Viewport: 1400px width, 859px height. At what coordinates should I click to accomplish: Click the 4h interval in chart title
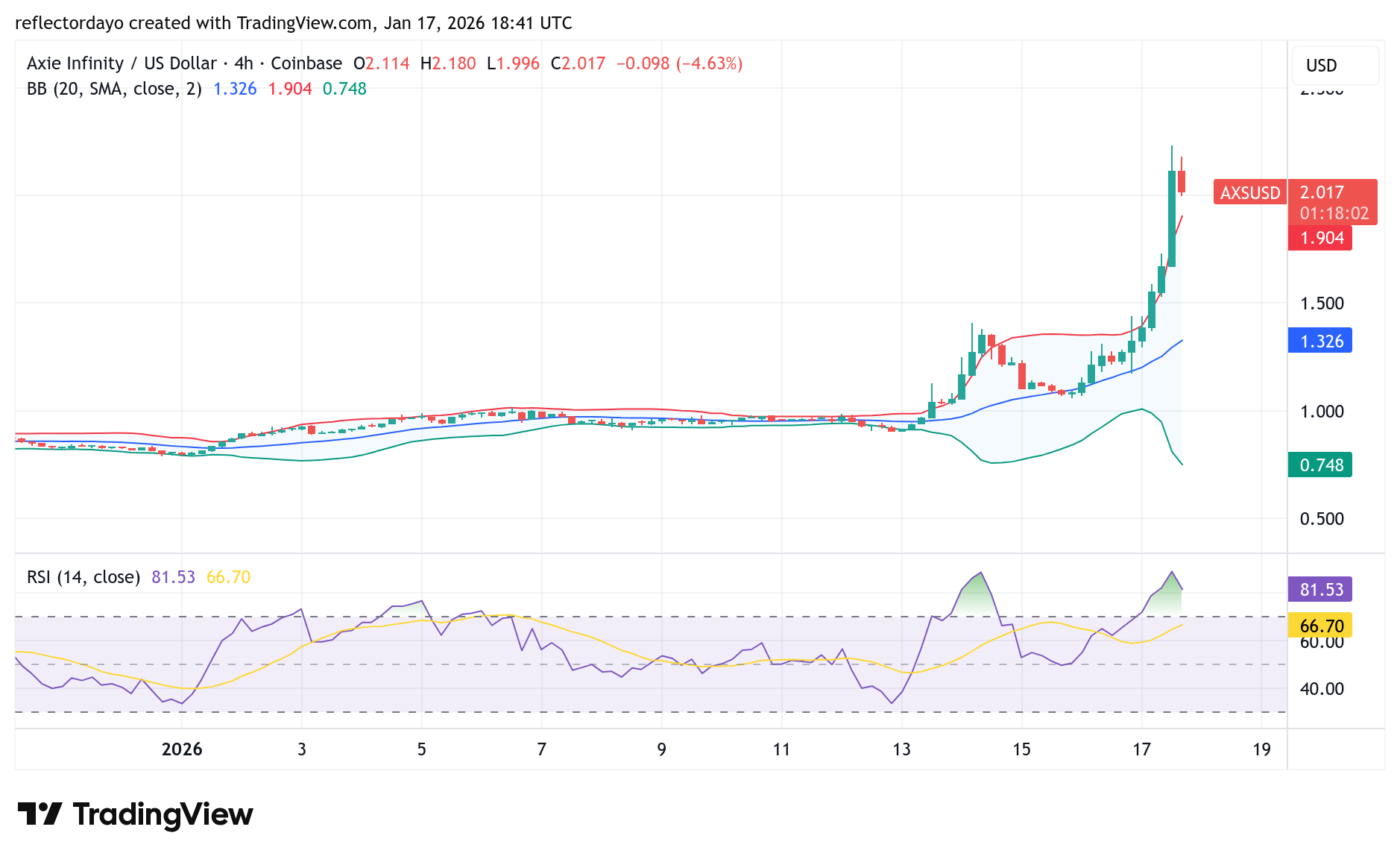(244, 63)
